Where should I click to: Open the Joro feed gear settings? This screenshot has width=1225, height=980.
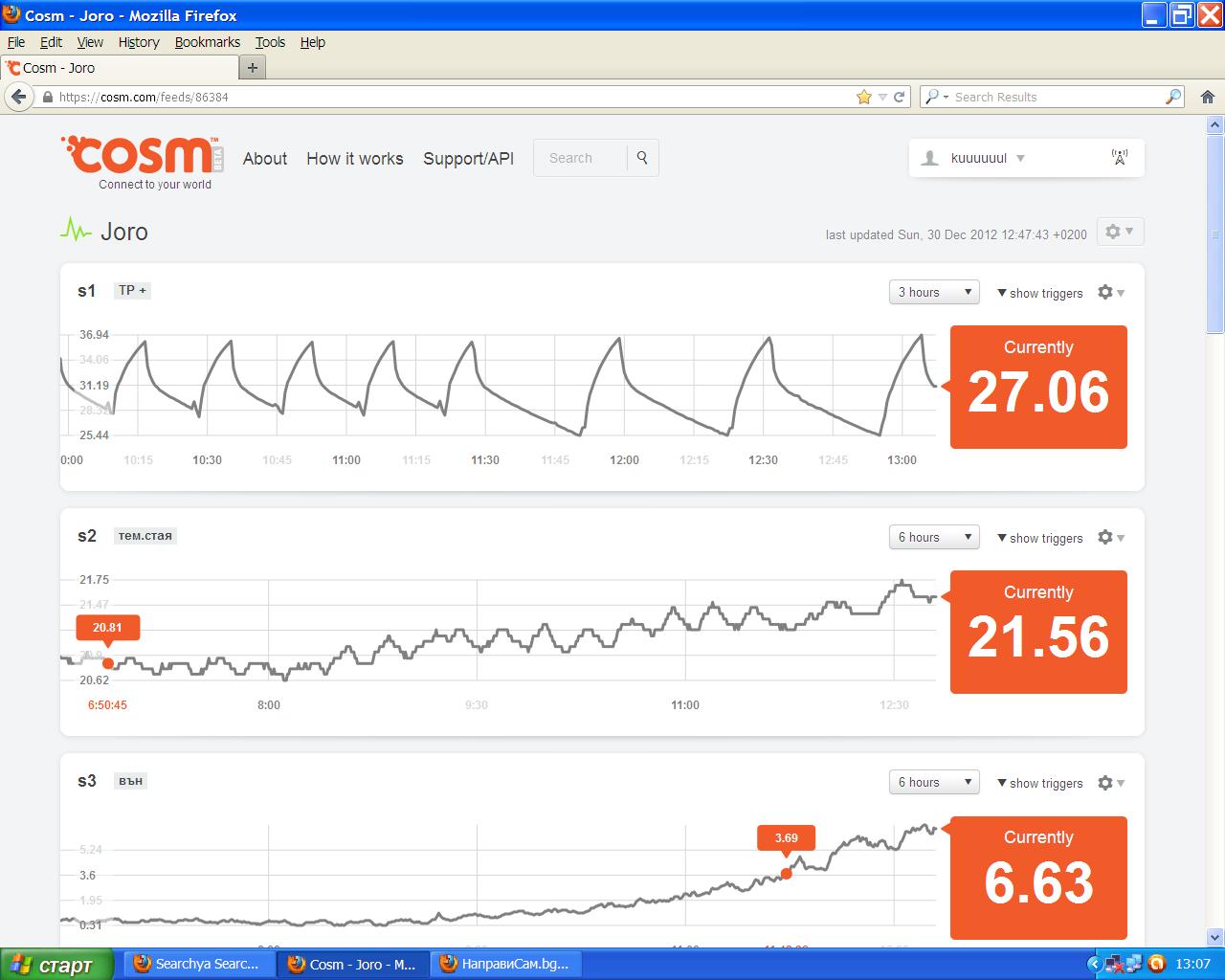point(1118,232)
